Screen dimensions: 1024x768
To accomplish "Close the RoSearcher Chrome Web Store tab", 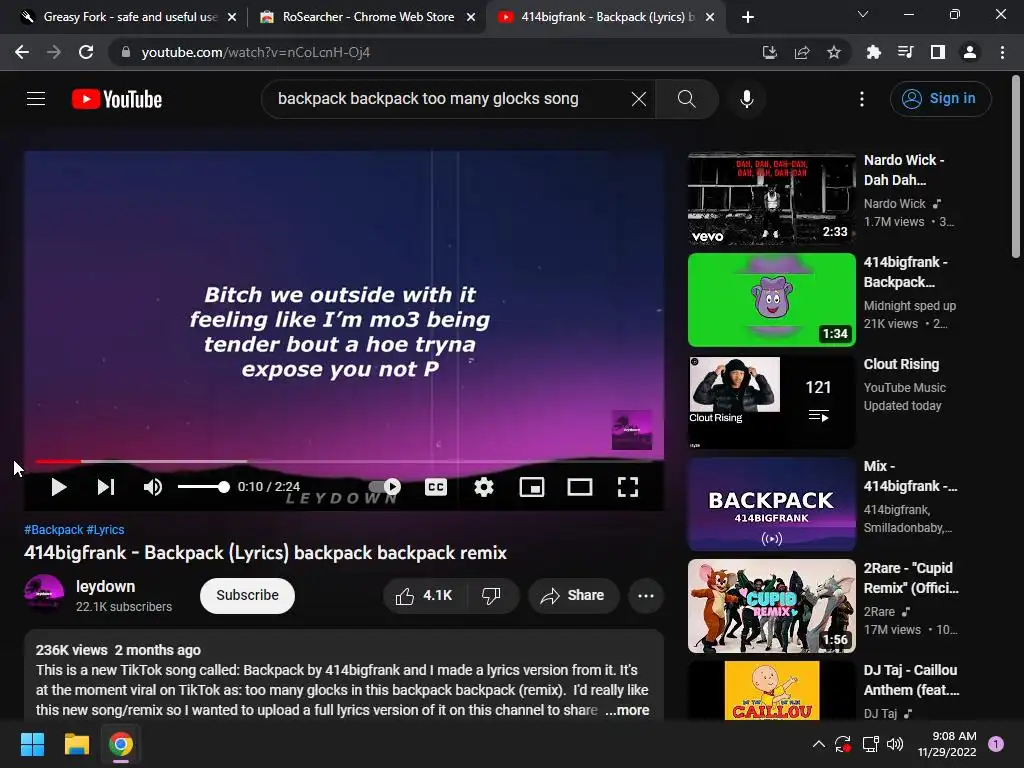I will coord(471,17).
